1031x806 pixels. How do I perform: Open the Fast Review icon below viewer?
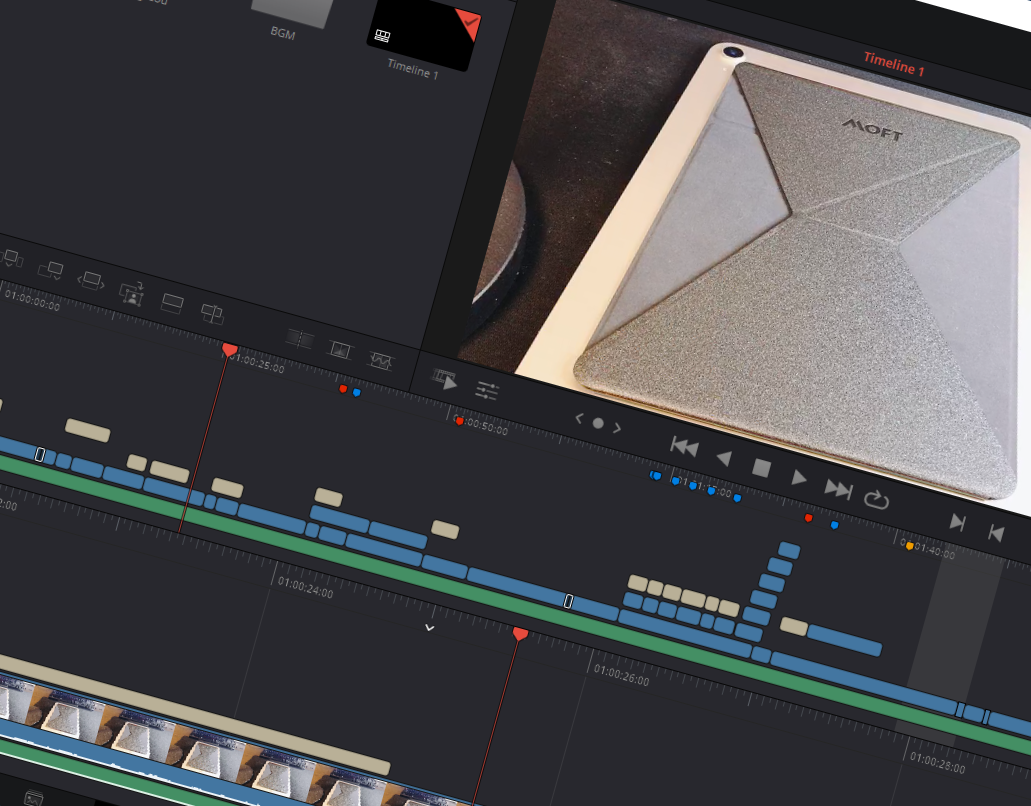(x=445, y=379)
